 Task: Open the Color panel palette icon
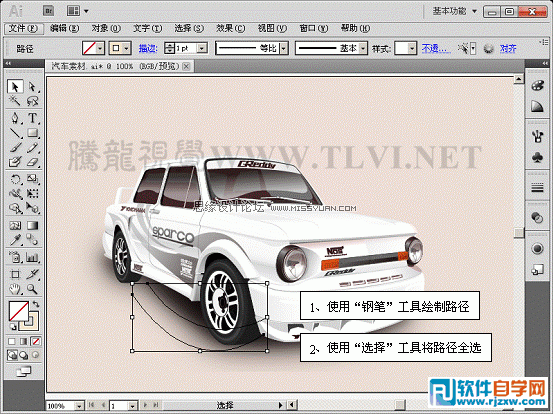click(x=537, y=86)
